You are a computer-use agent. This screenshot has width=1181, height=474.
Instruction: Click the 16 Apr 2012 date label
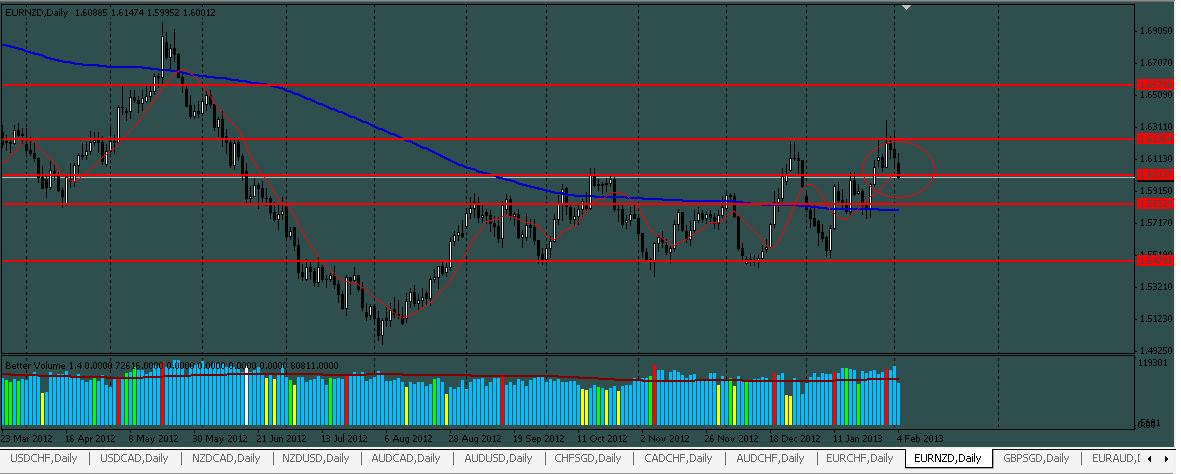[90, 437]
